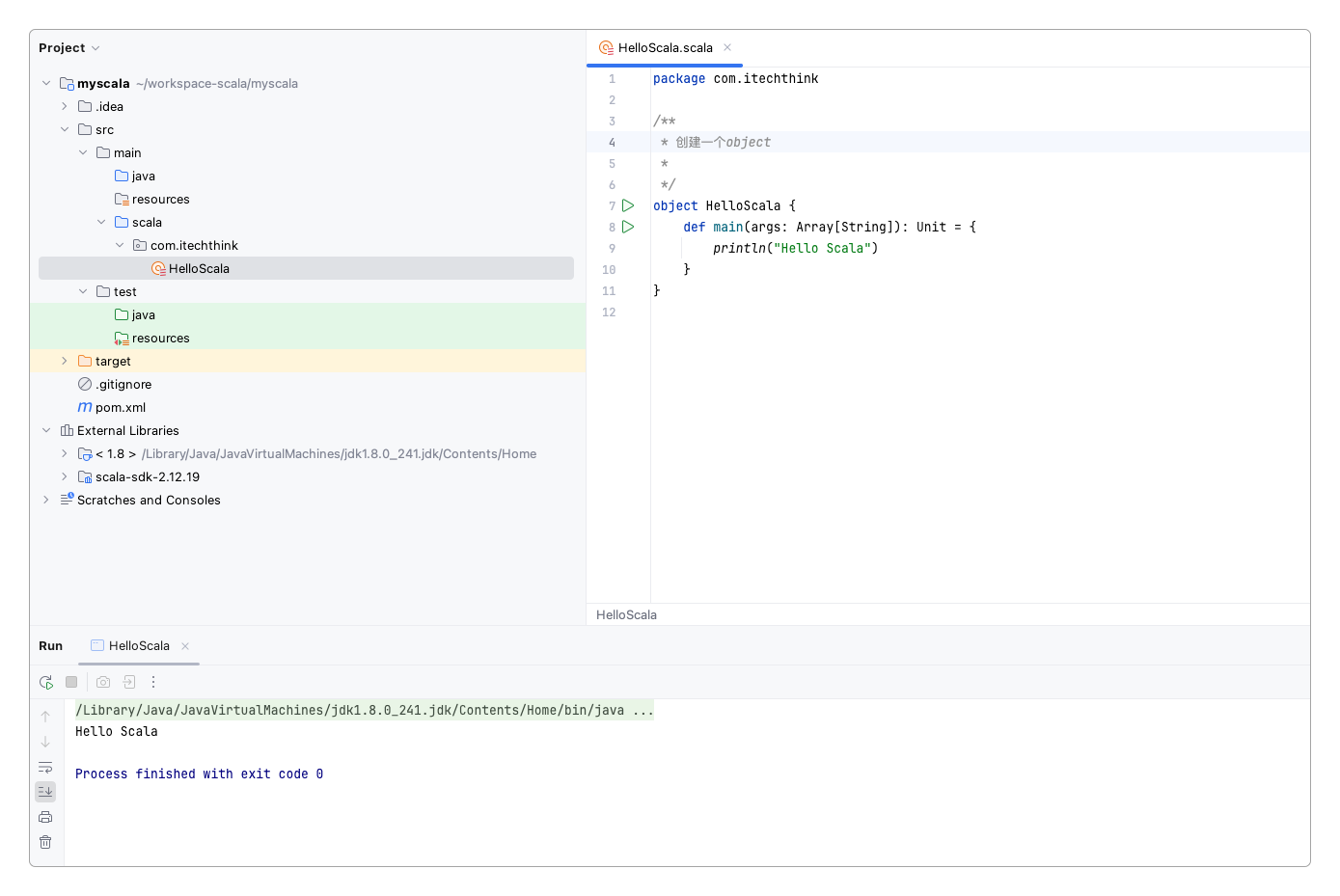The image size is (1340, 896).
Task: Select the java folder under main
Action: (144, 176)
